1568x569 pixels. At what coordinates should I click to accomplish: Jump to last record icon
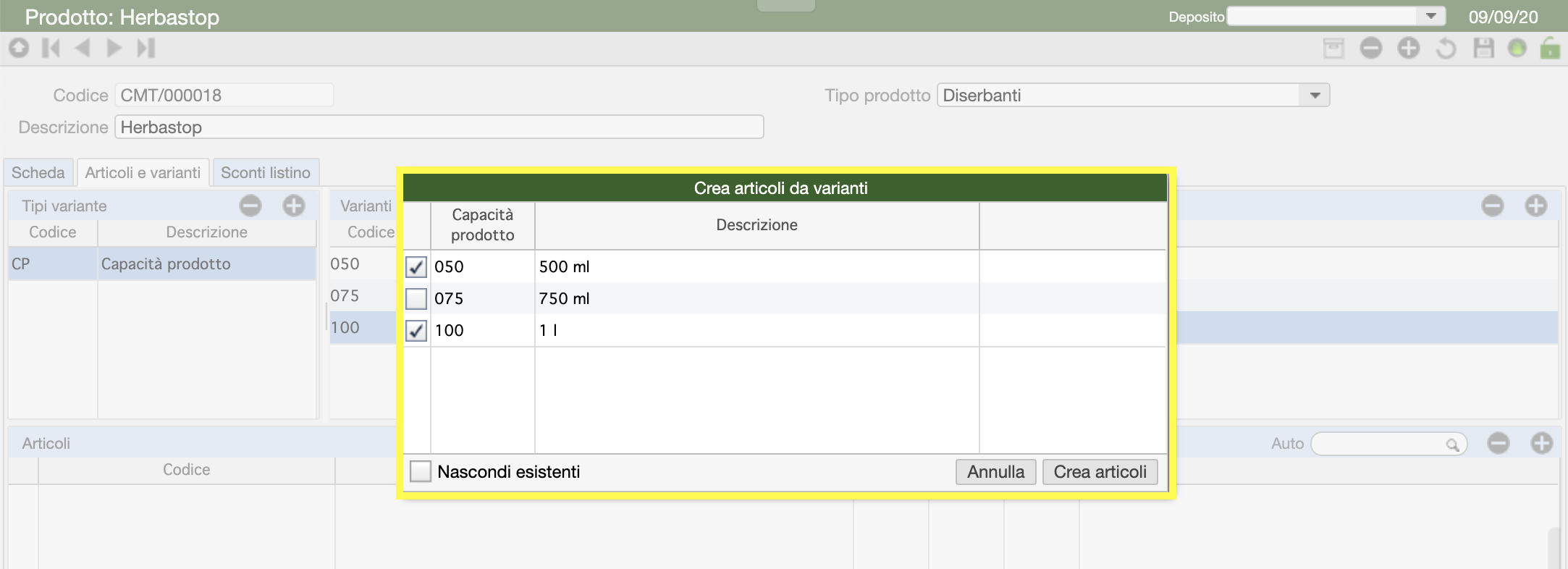click(x=146, y=48)
